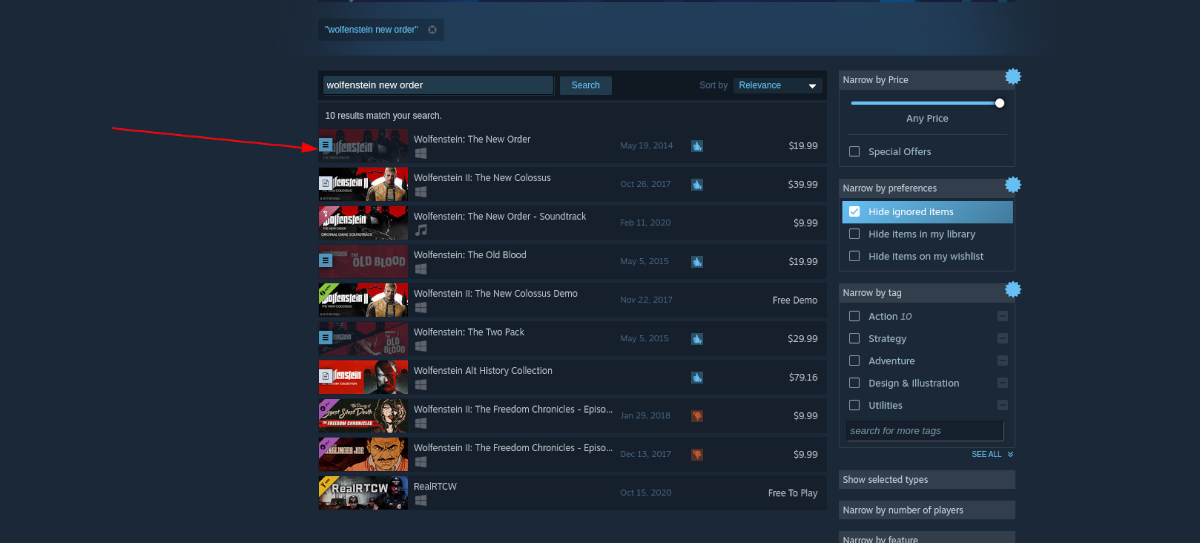Tick the Design & Illustration tag checkbox
Viewport: 1200px width, 543px height.
pyautogui.click(x=854, y=383)
